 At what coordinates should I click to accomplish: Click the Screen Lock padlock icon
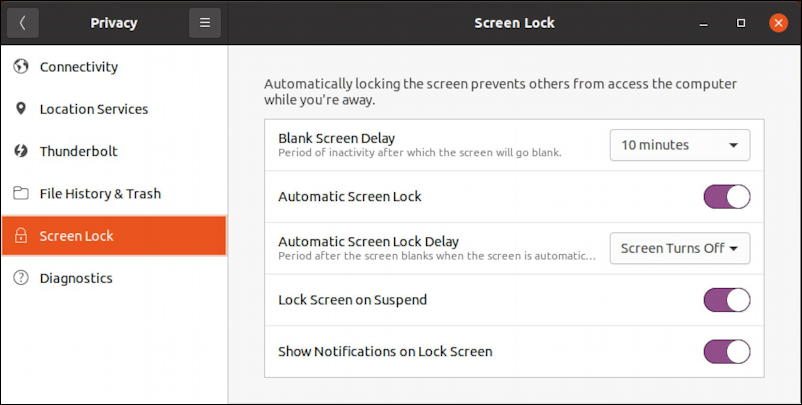coord(21,236)
